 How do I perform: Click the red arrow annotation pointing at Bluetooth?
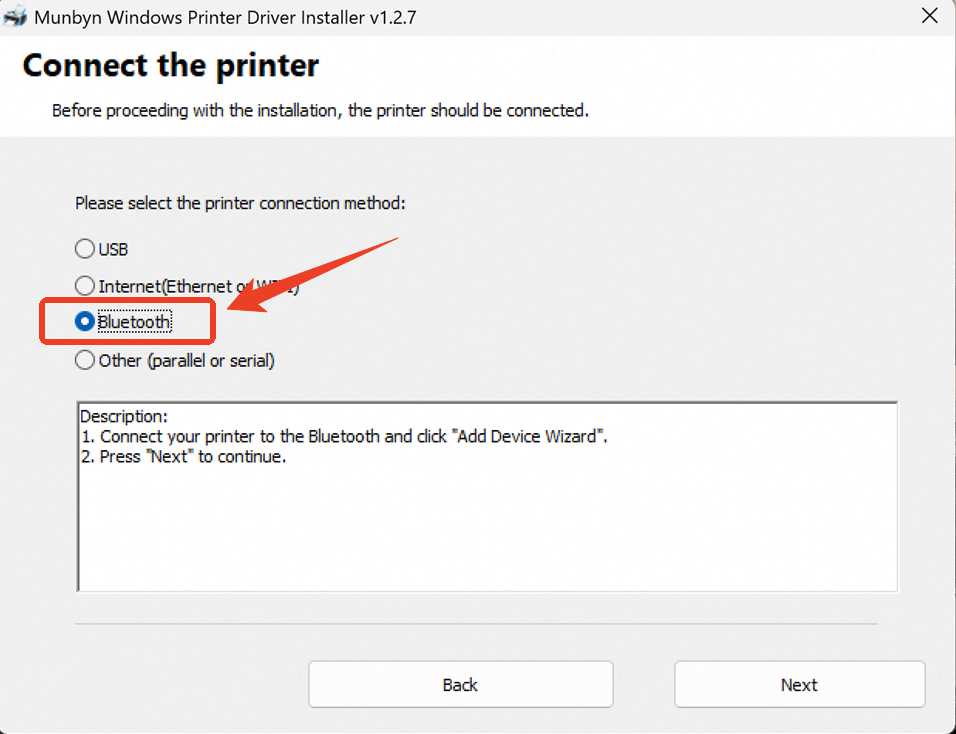click(x=311, y=275)
